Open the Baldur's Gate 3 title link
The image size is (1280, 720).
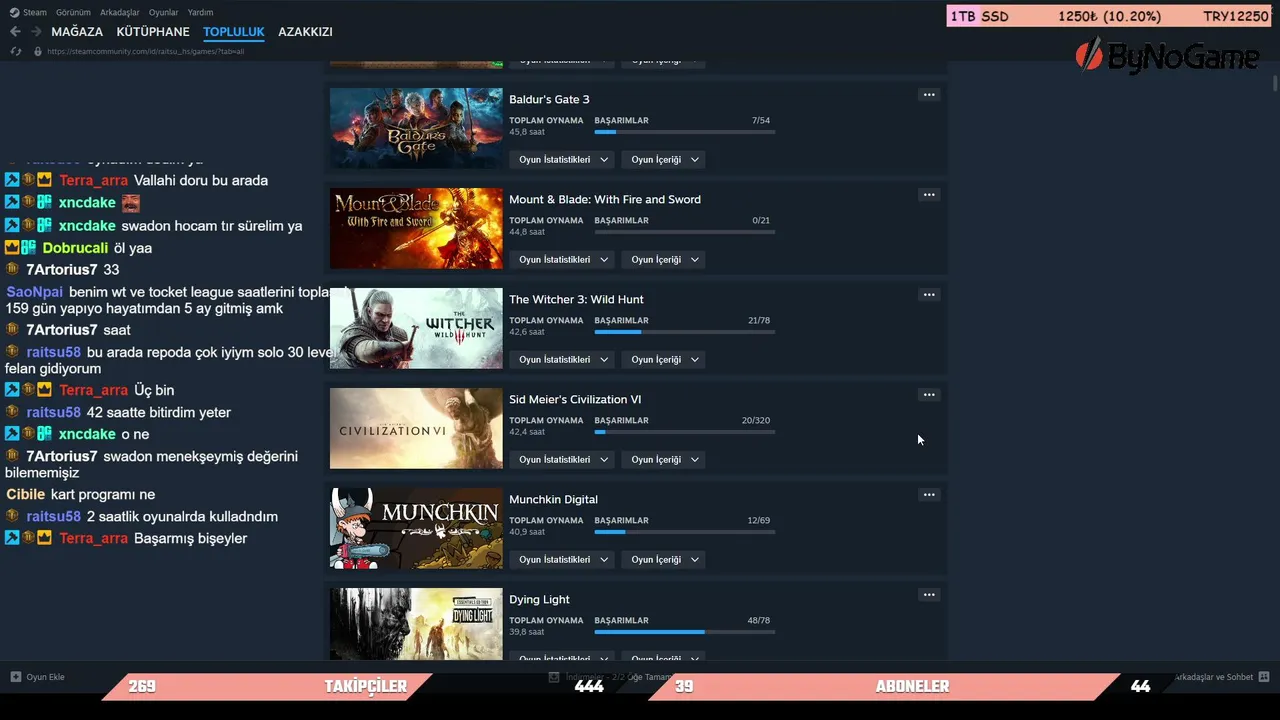549,100
